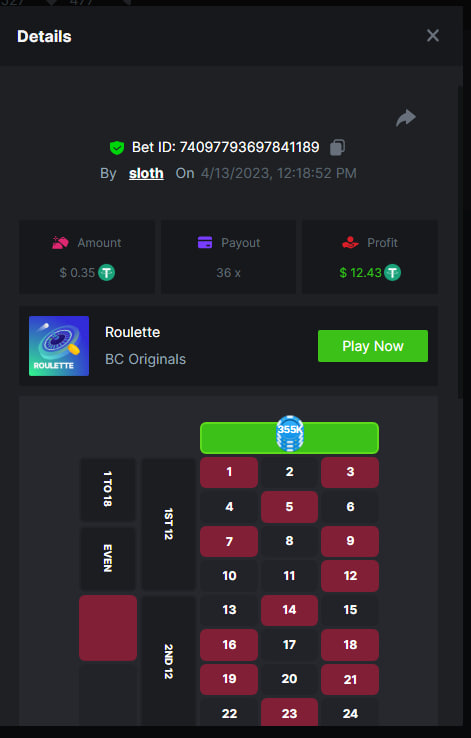Select the 2ND 12 bet cell
Screen dimensions: 471x738
click(x=168, y=661)
